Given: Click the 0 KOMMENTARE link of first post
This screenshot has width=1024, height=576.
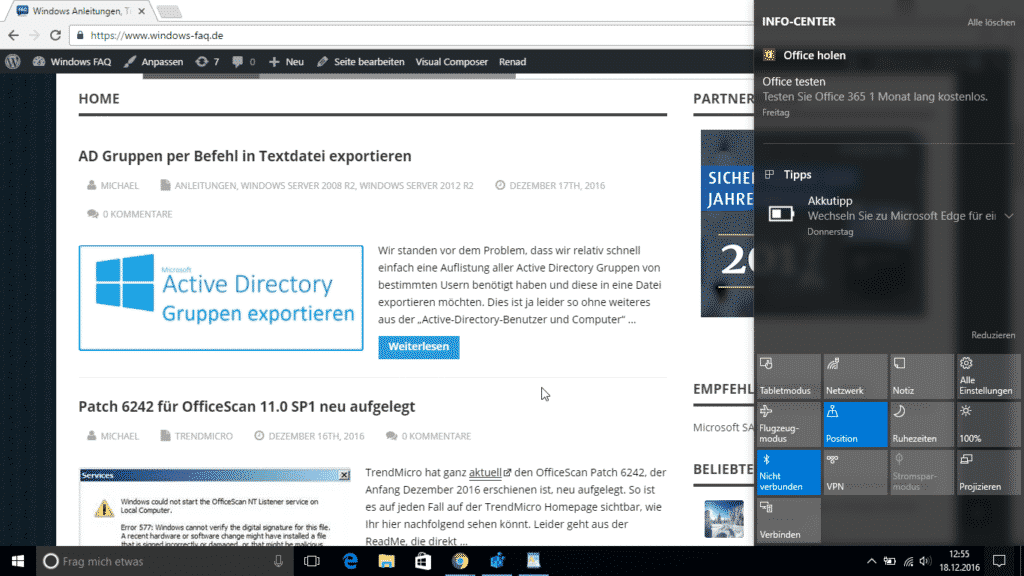Looking at the screenshot, I should click(x=137, y=214).
